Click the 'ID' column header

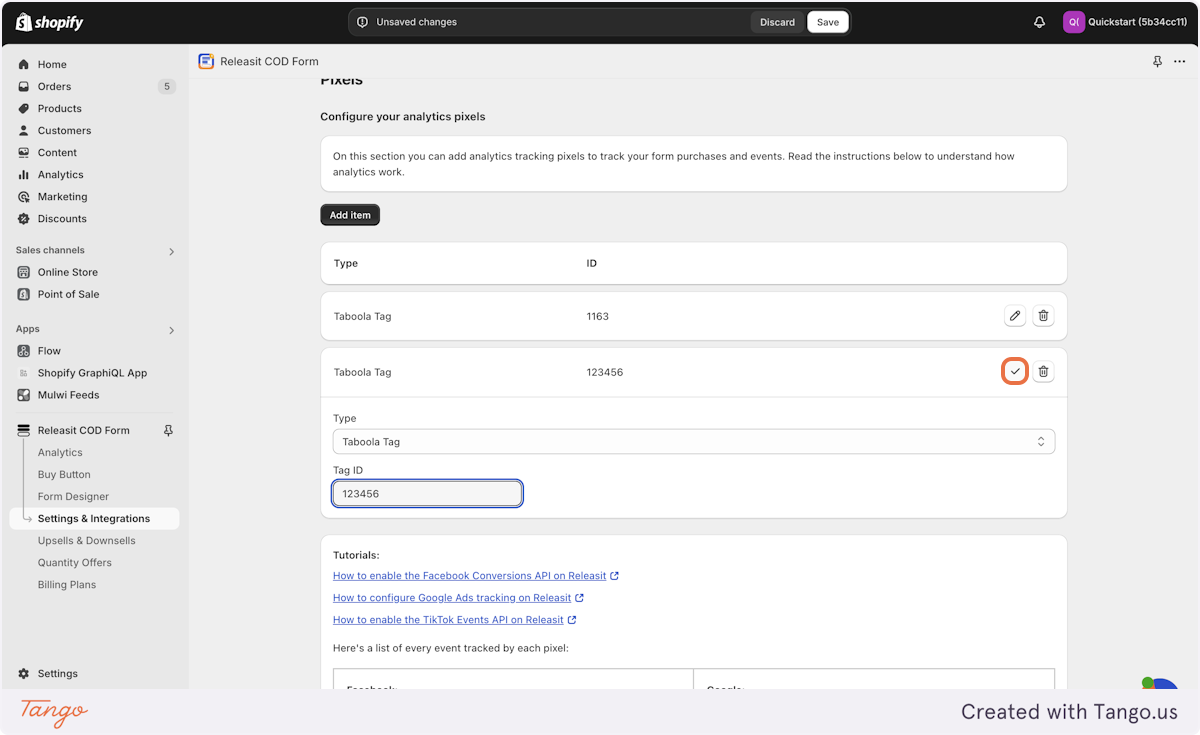point(592,264)
